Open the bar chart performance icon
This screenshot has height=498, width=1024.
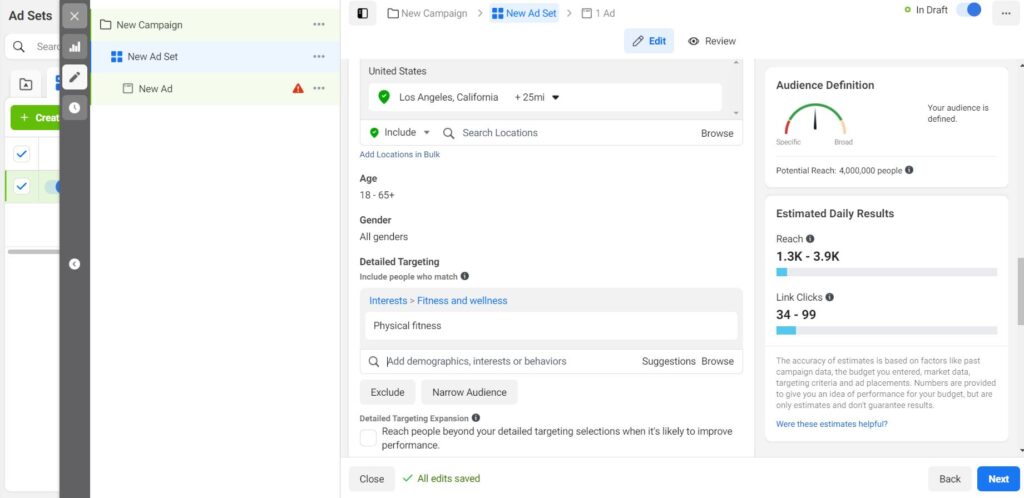click(x=75, y=46)
